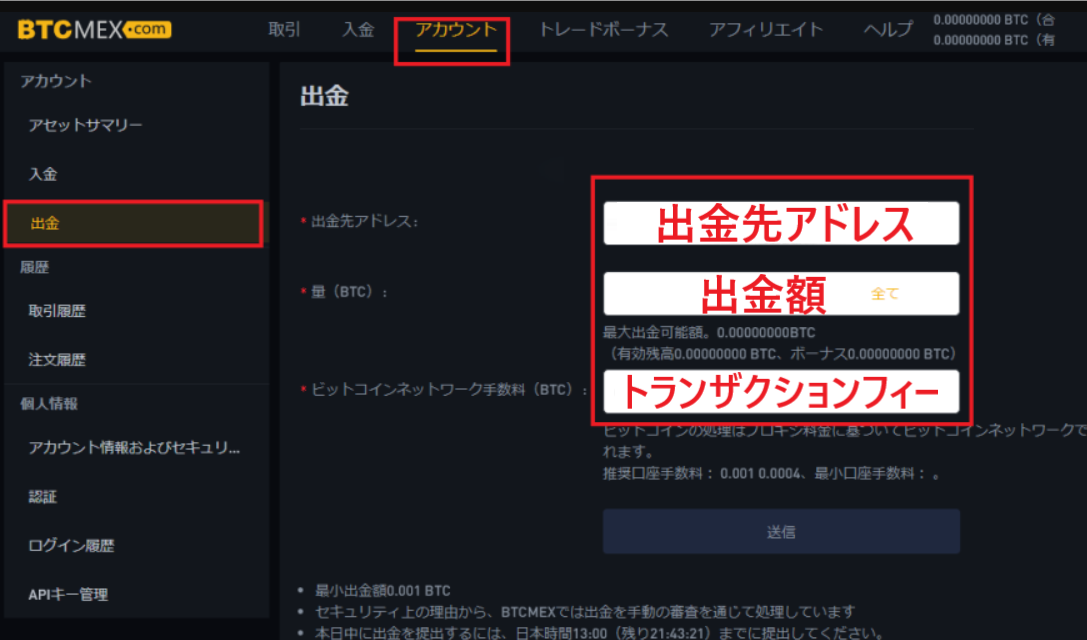Click the 履歴 sidebar section header
The image size is (1087, 640).
coord(35,267)
